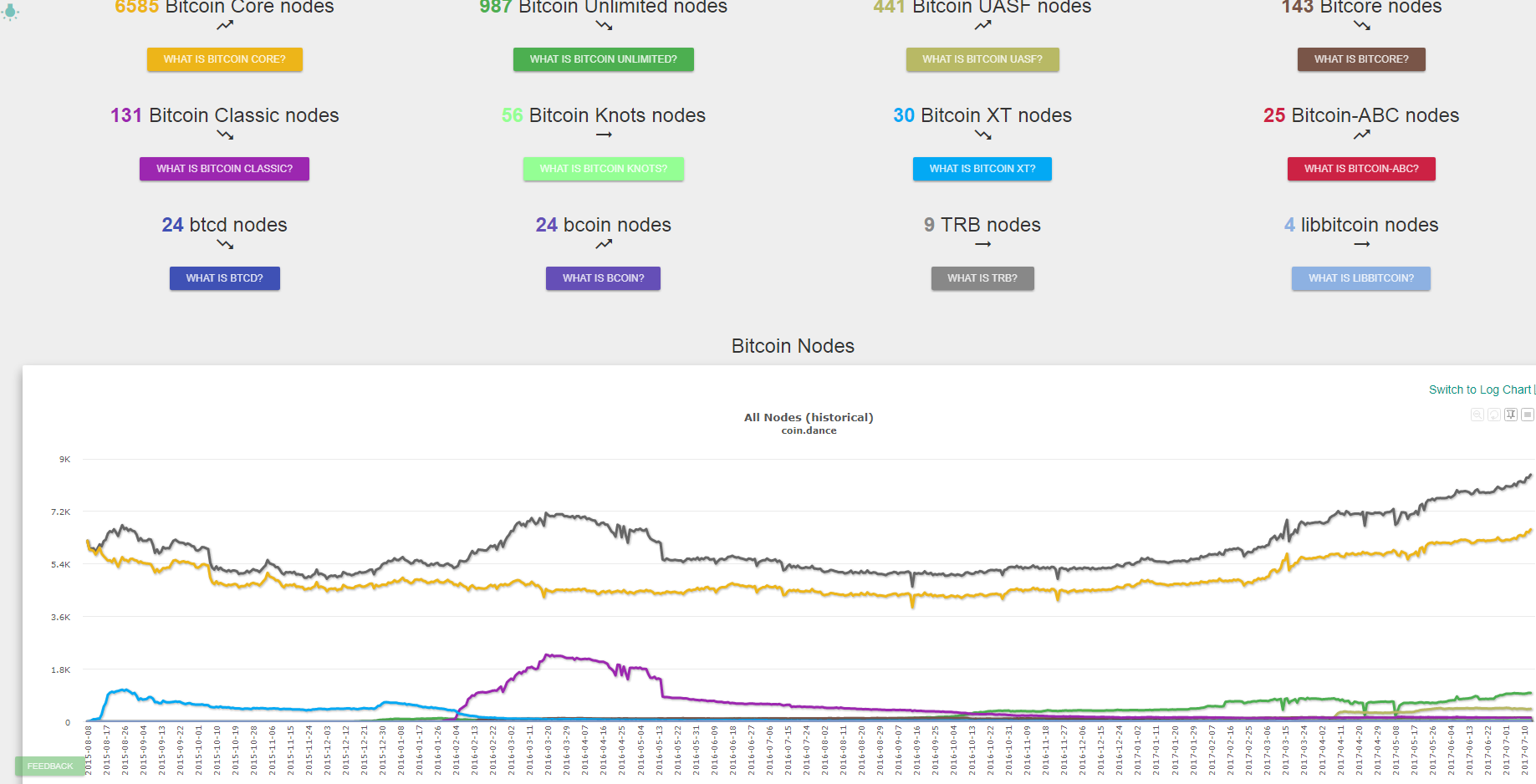Viewport: 1536px width, 784px height.
Task: Click the 24 bcoin nodes heading
Action: [604, 225]
